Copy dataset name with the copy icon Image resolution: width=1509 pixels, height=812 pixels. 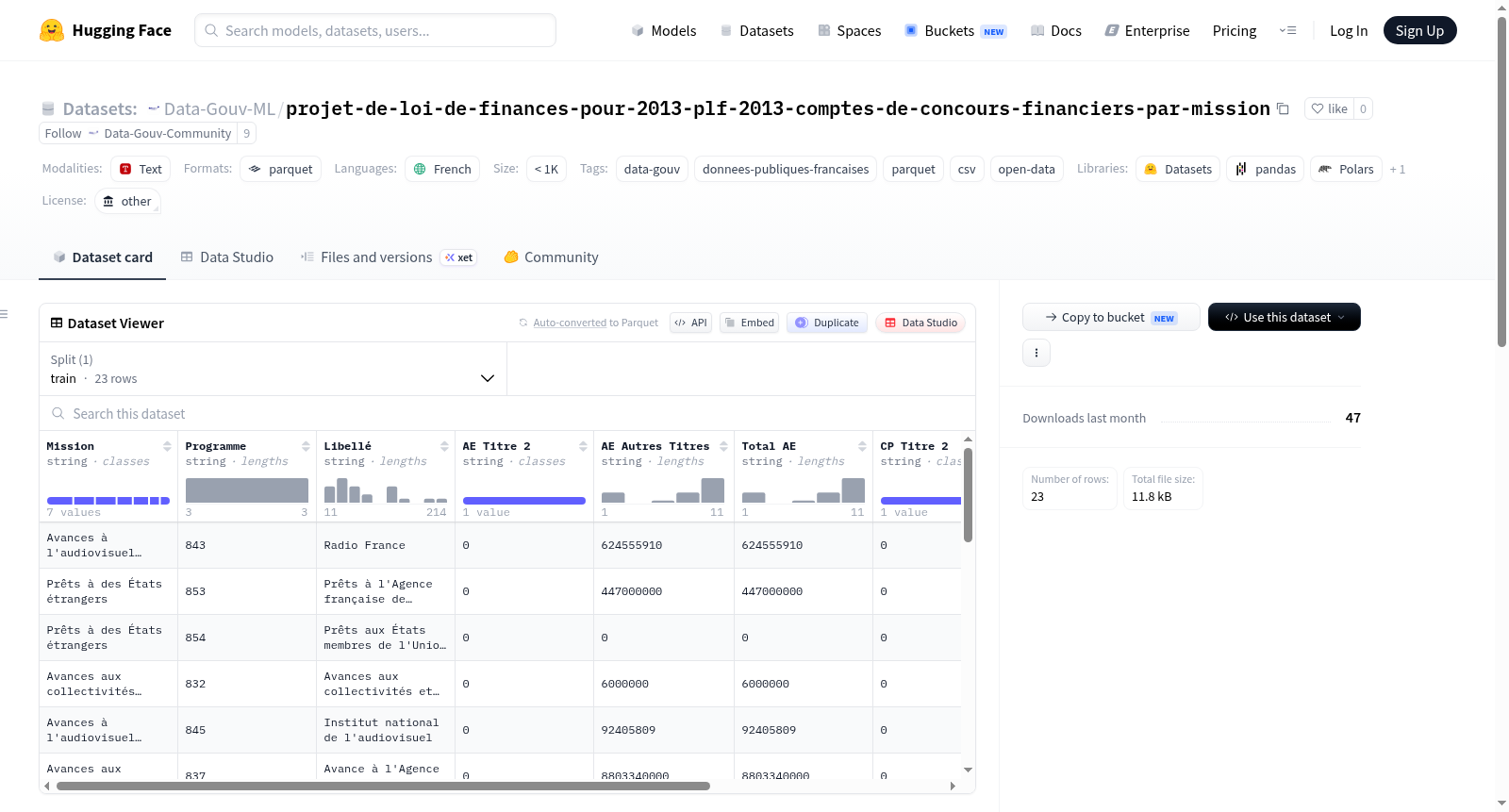tap(1283, 108)
